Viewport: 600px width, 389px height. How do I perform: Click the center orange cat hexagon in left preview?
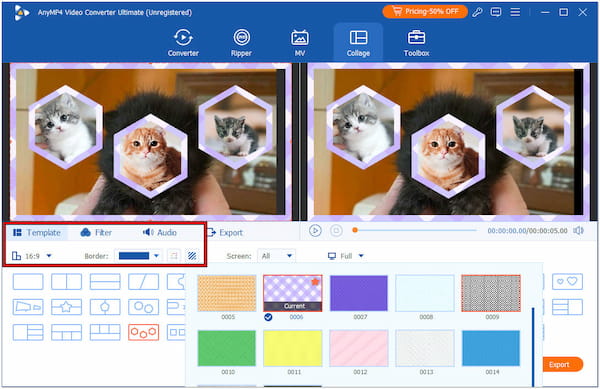(150, 155)
